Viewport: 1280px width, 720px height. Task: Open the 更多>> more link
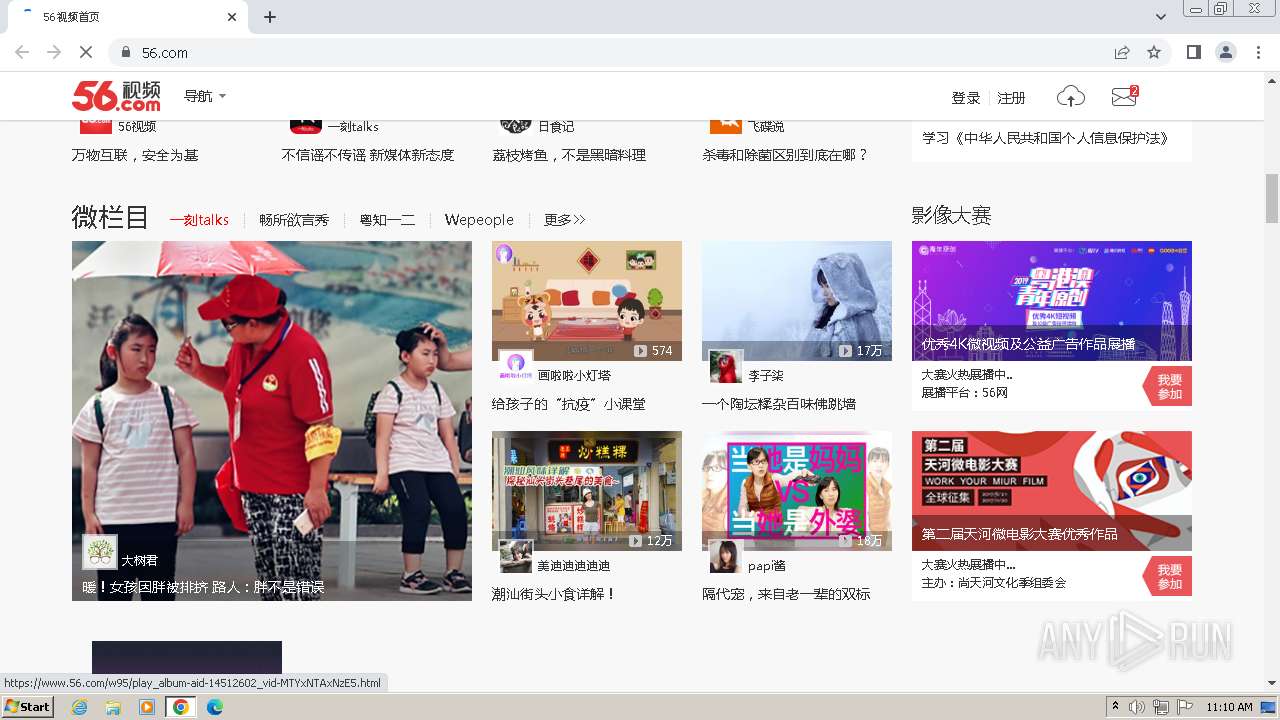[x=564, y=220]
